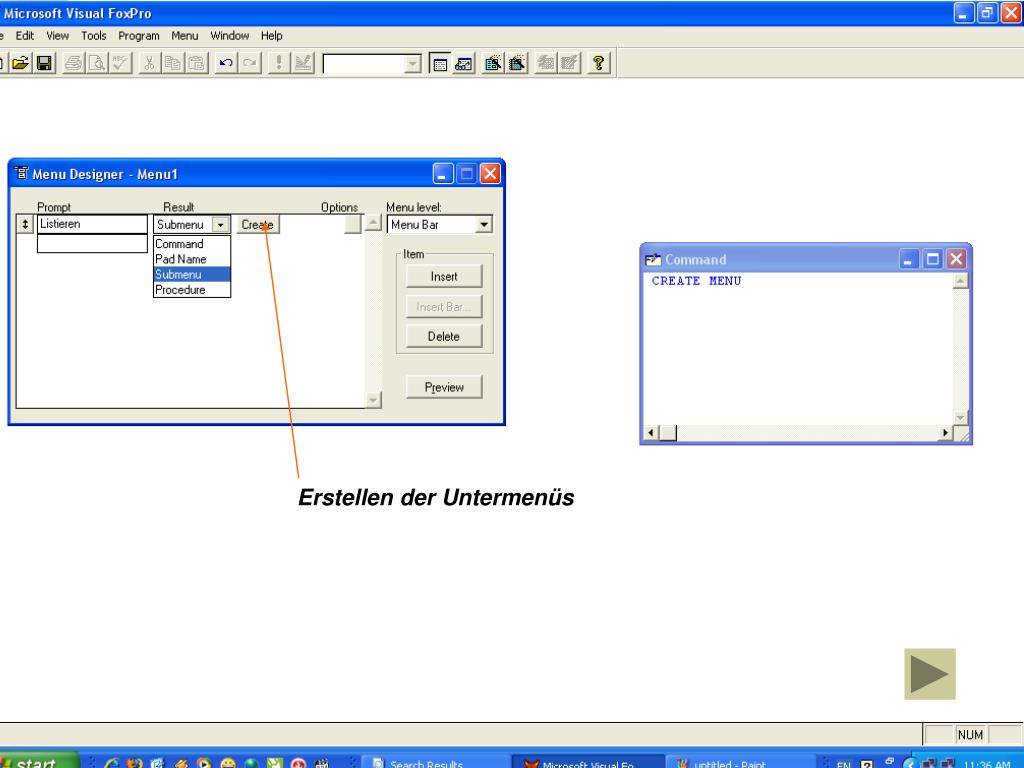The height and width of the screenshot is (768, 1024).
Task: Launch the Report wizard toolbar icon
Action: coord(517,63)
